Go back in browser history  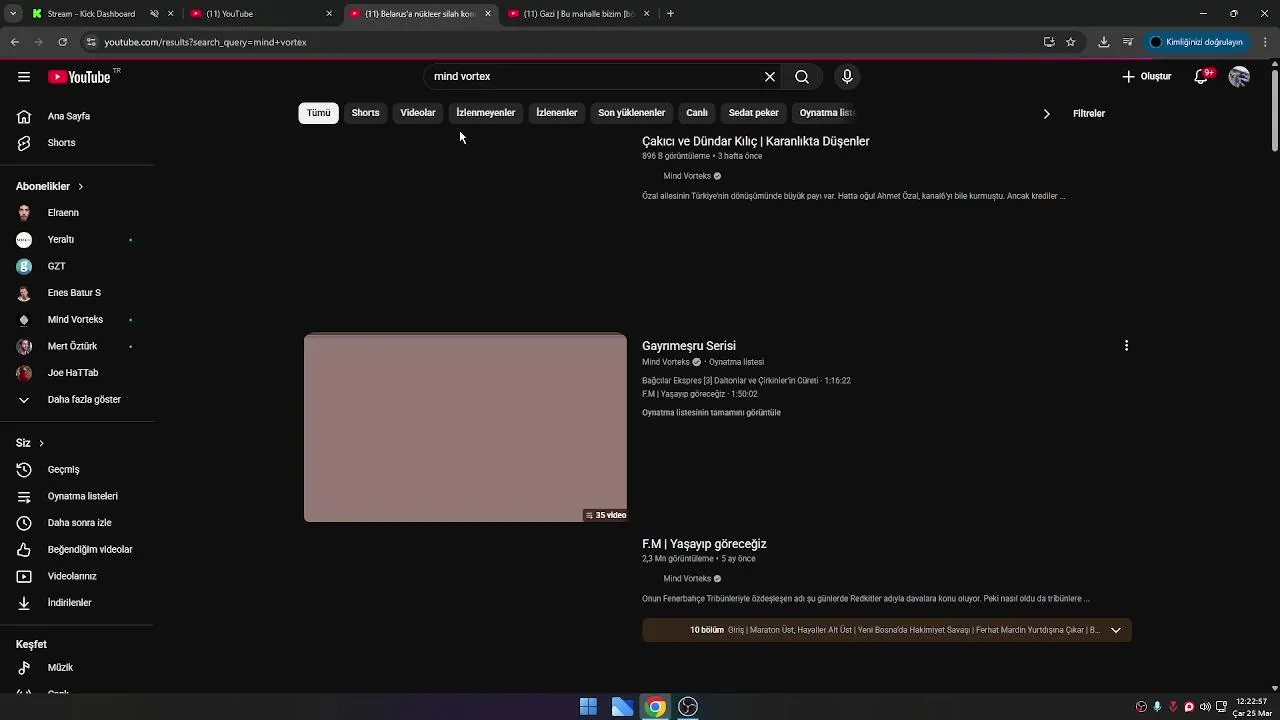pos(15,42)
